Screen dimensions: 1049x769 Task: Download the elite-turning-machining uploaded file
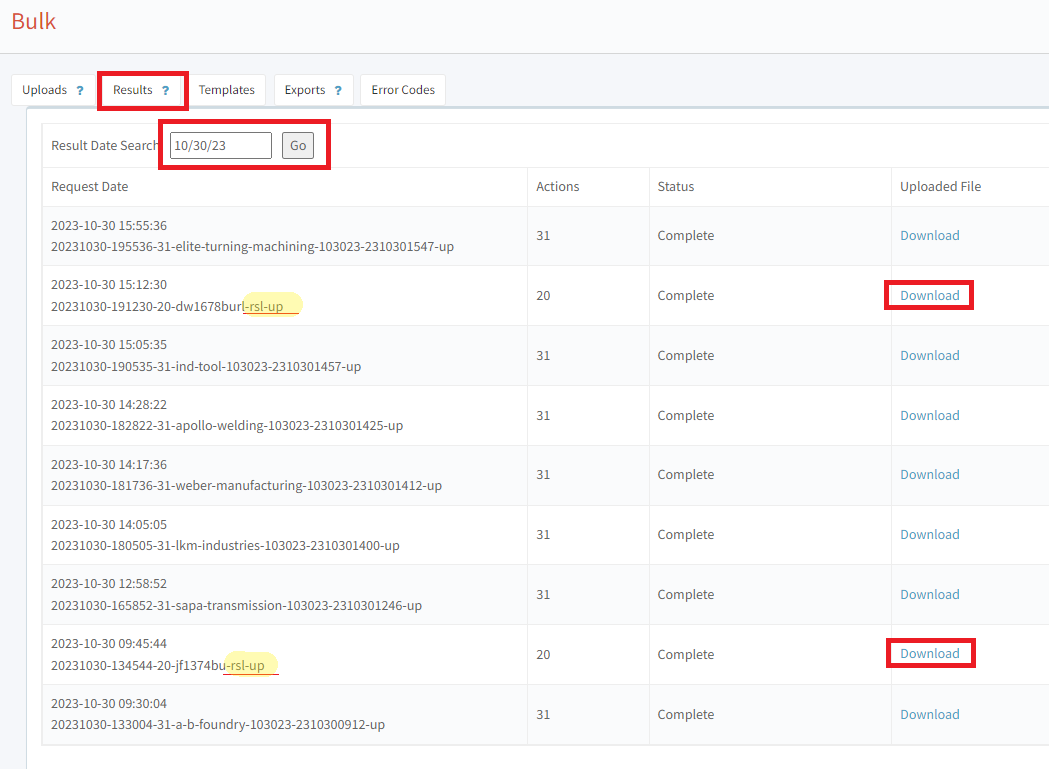929,236
